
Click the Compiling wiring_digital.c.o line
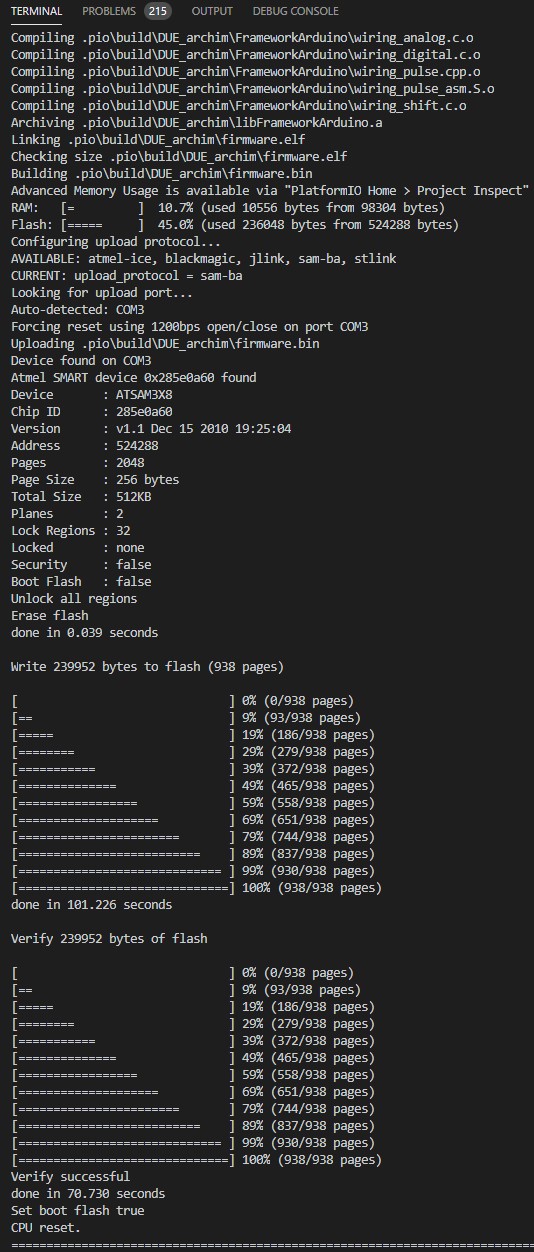tap(245, 55)
